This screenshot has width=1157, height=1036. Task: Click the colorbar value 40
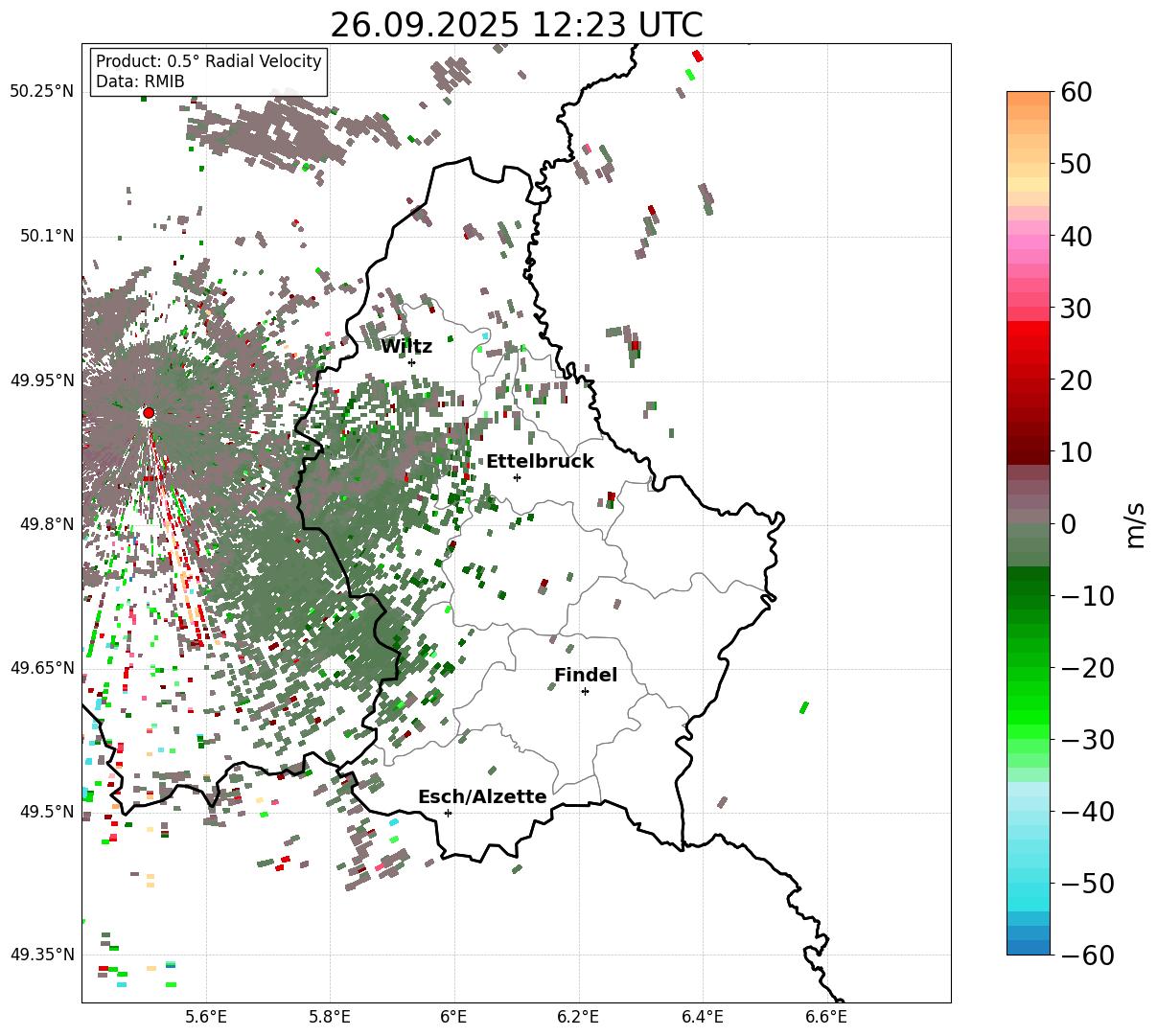pyautogui.click(x=1075, y=236)
